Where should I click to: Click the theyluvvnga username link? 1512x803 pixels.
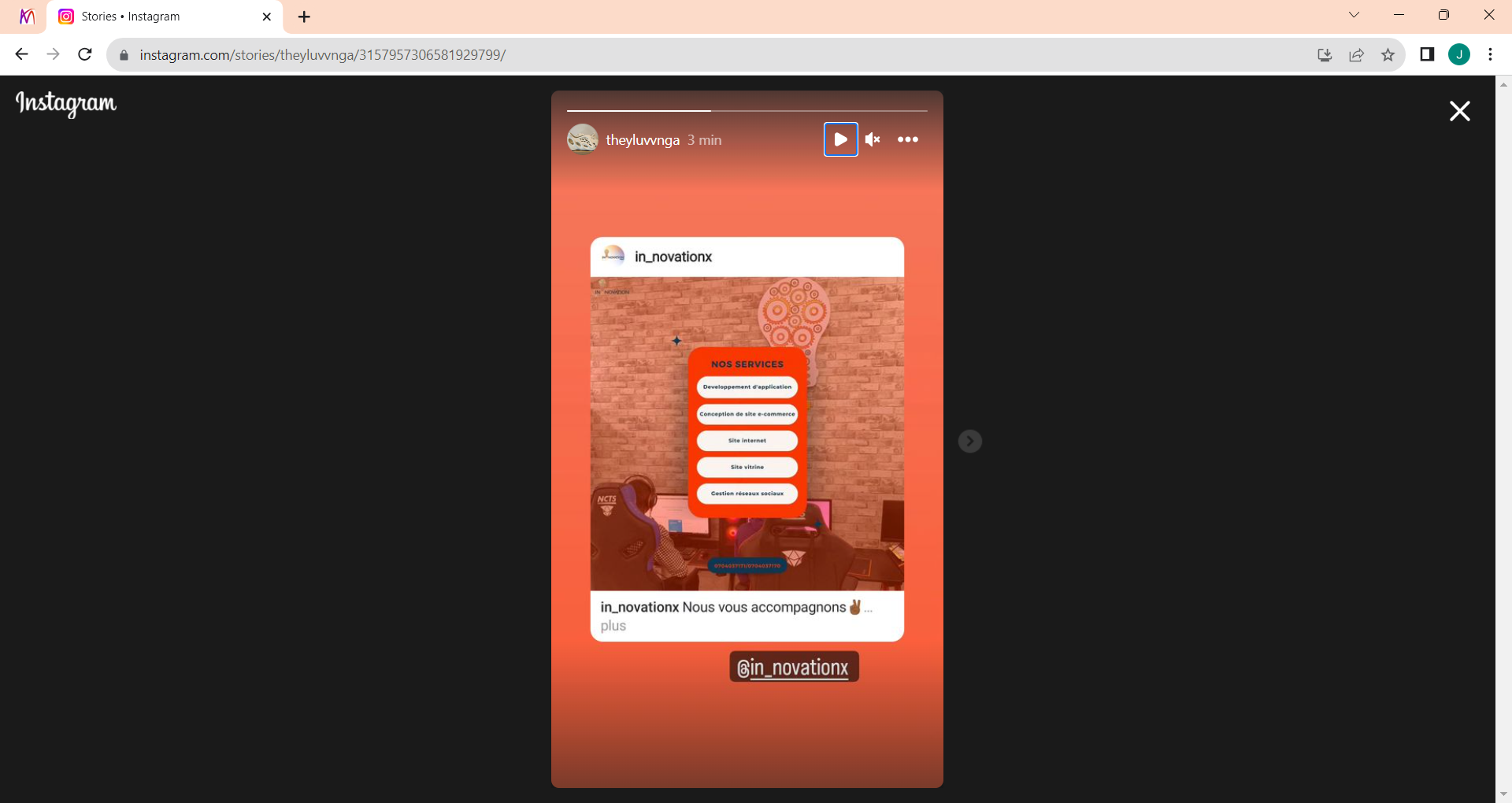[642, 140]
